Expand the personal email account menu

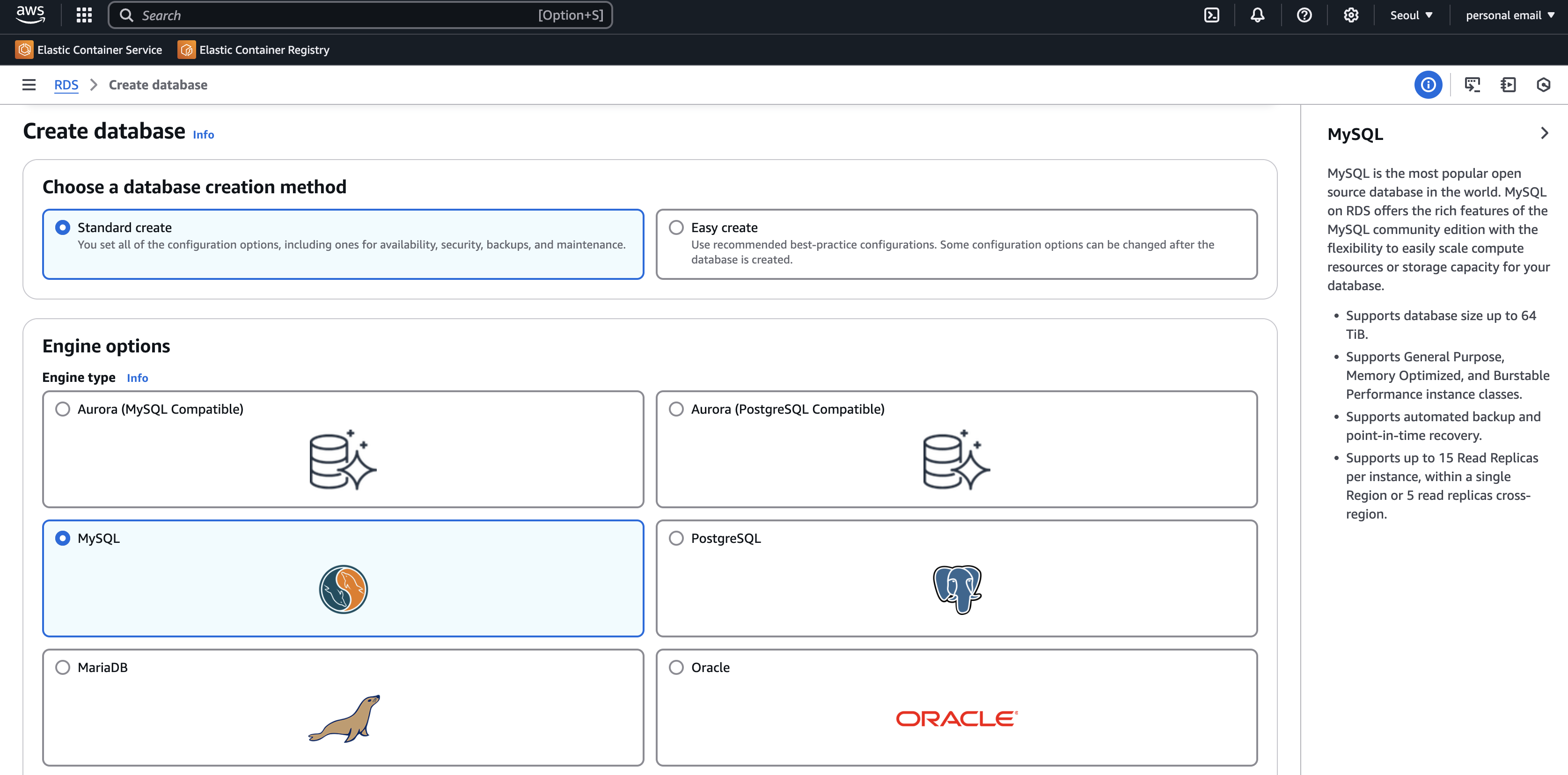(1509, 15)
